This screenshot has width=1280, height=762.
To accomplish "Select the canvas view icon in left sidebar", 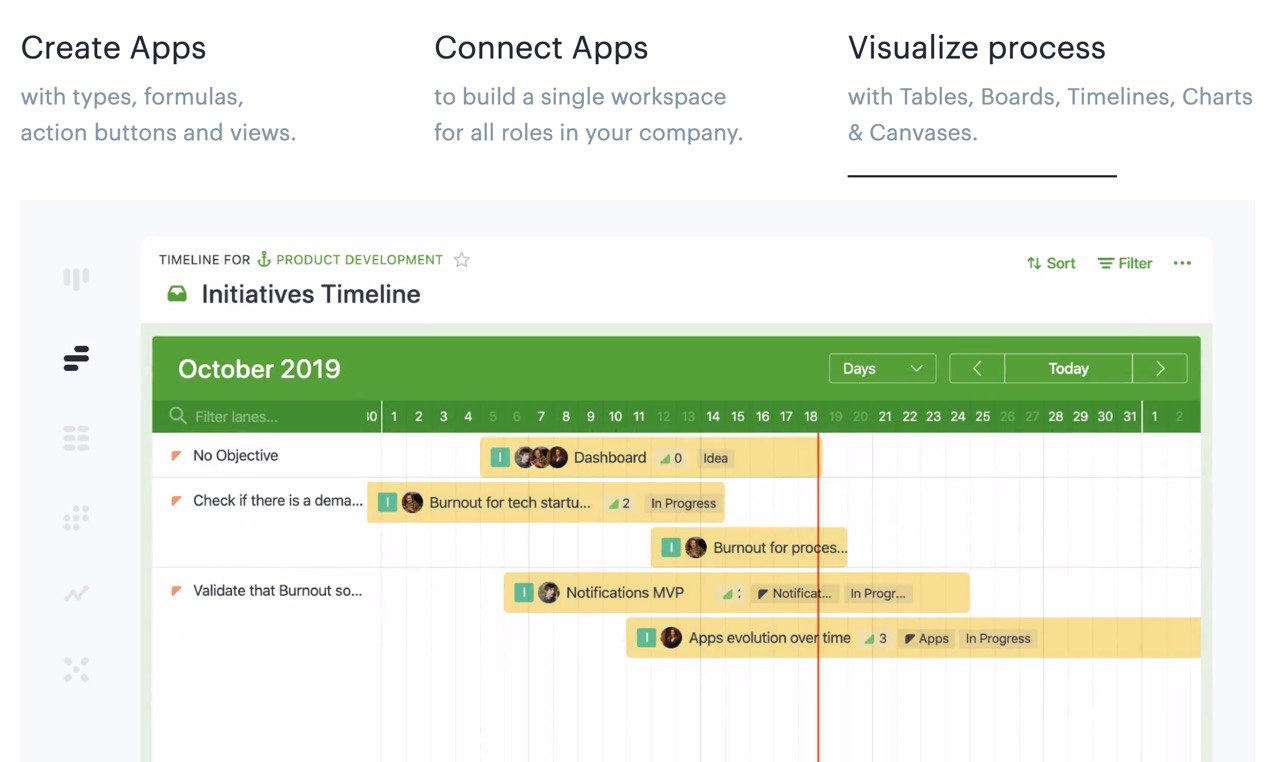I will coord(76,669).
